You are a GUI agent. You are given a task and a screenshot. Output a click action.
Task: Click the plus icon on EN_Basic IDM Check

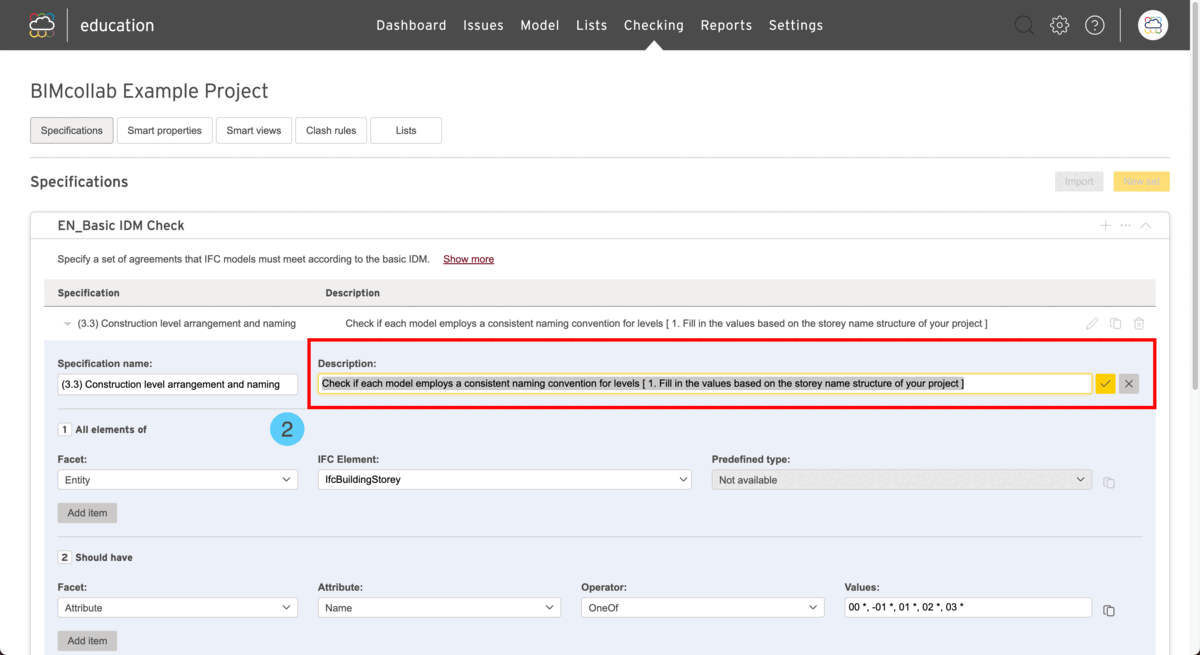click(x=1105, y=226)
